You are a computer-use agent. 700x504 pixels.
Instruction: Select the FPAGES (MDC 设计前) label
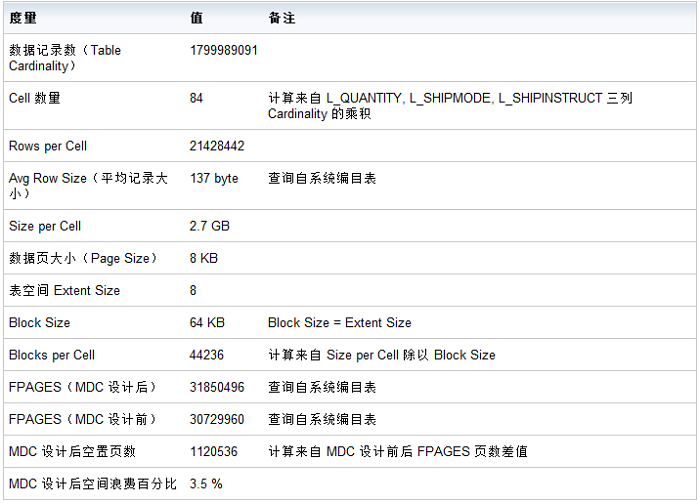(x=82, y=420)
